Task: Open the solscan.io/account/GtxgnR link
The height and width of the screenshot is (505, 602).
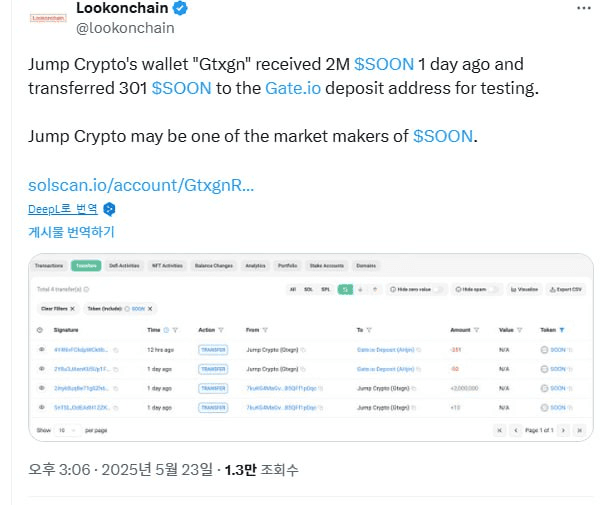Action: (141, 185)
